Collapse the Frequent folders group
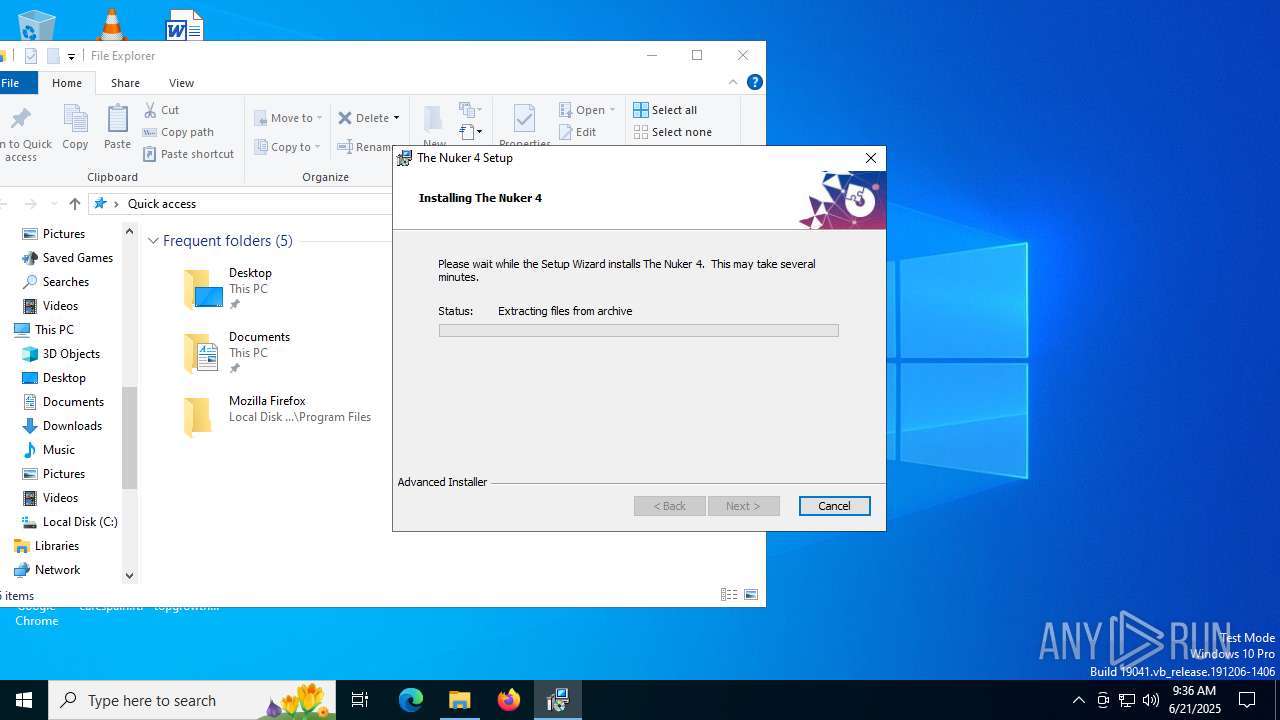The width and height of the screenshot is (1280, 720). click(153, 241)
